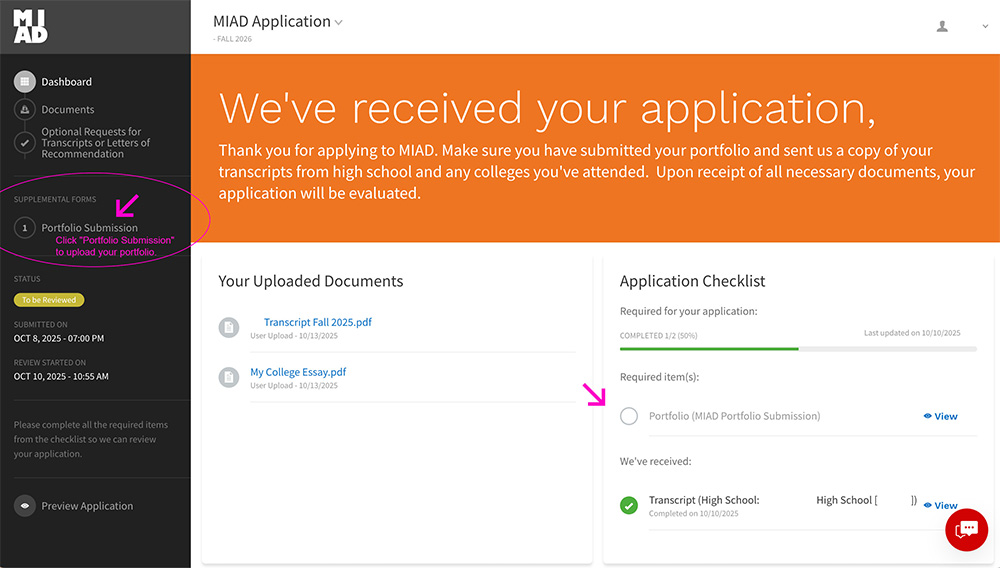1000x568 pixels.
Task: Open My College Essay.pdf link
Action: pos(298,372)
